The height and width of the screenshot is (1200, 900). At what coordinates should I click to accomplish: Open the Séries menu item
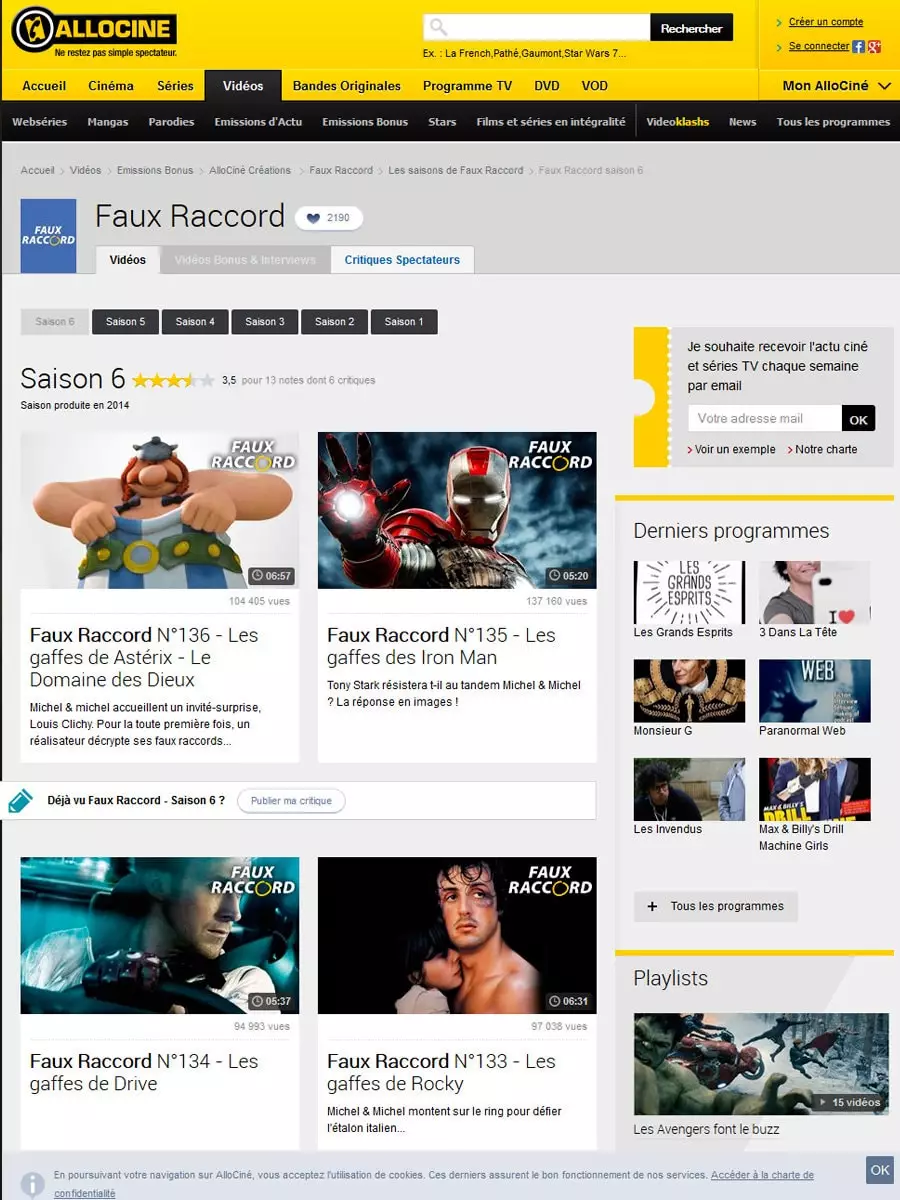click(x=175, y=86)
